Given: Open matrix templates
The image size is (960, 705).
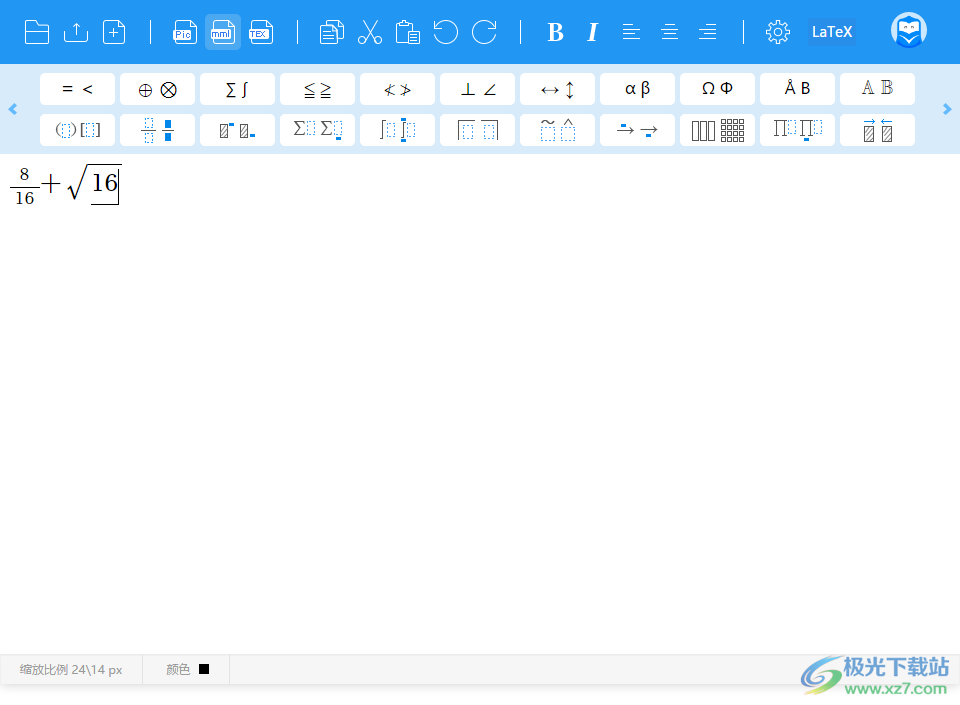Looking at the screenshot, I should [717, 130].
